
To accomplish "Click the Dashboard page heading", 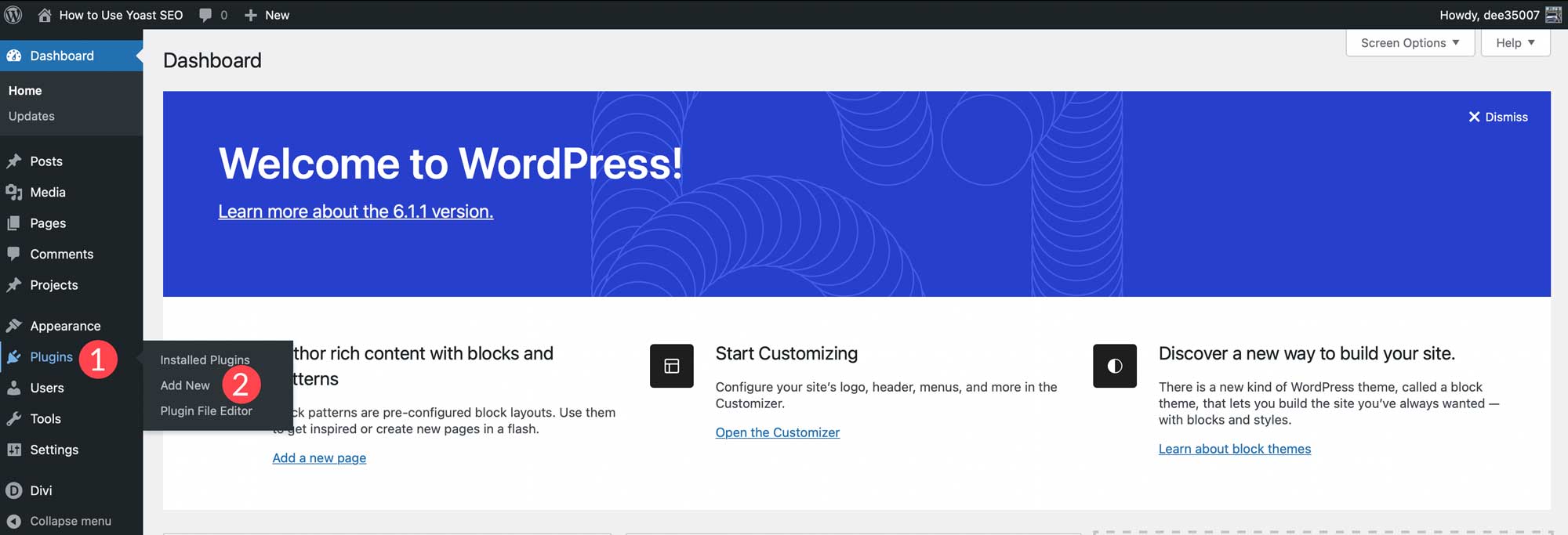I will pos(212,60).
